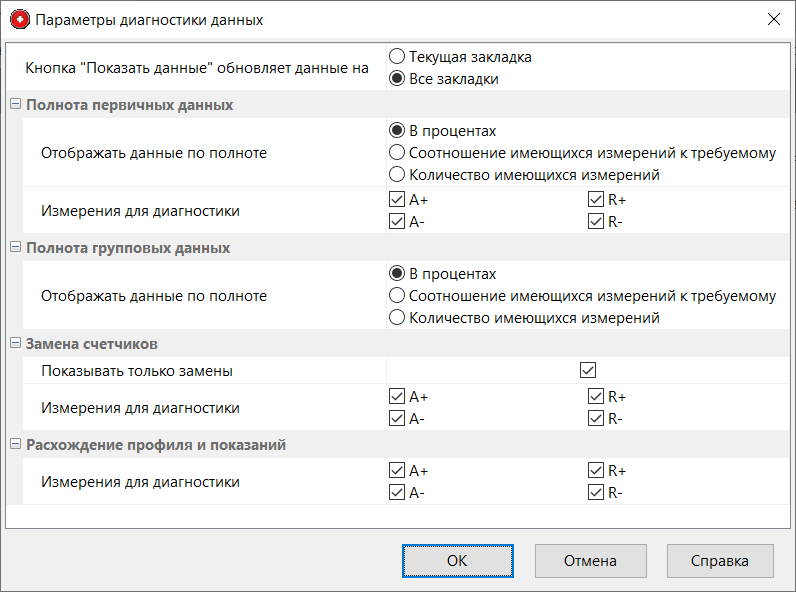Click the red application icon in title bar
The image size is (796, 592).
(x=19, y=19)
